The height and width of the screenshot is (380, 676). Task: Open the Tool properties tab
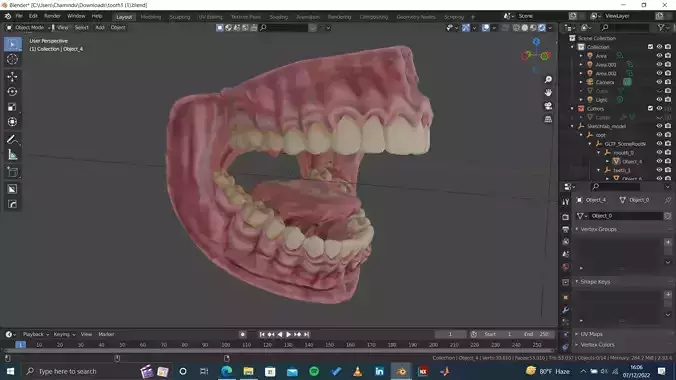point(566,202)
